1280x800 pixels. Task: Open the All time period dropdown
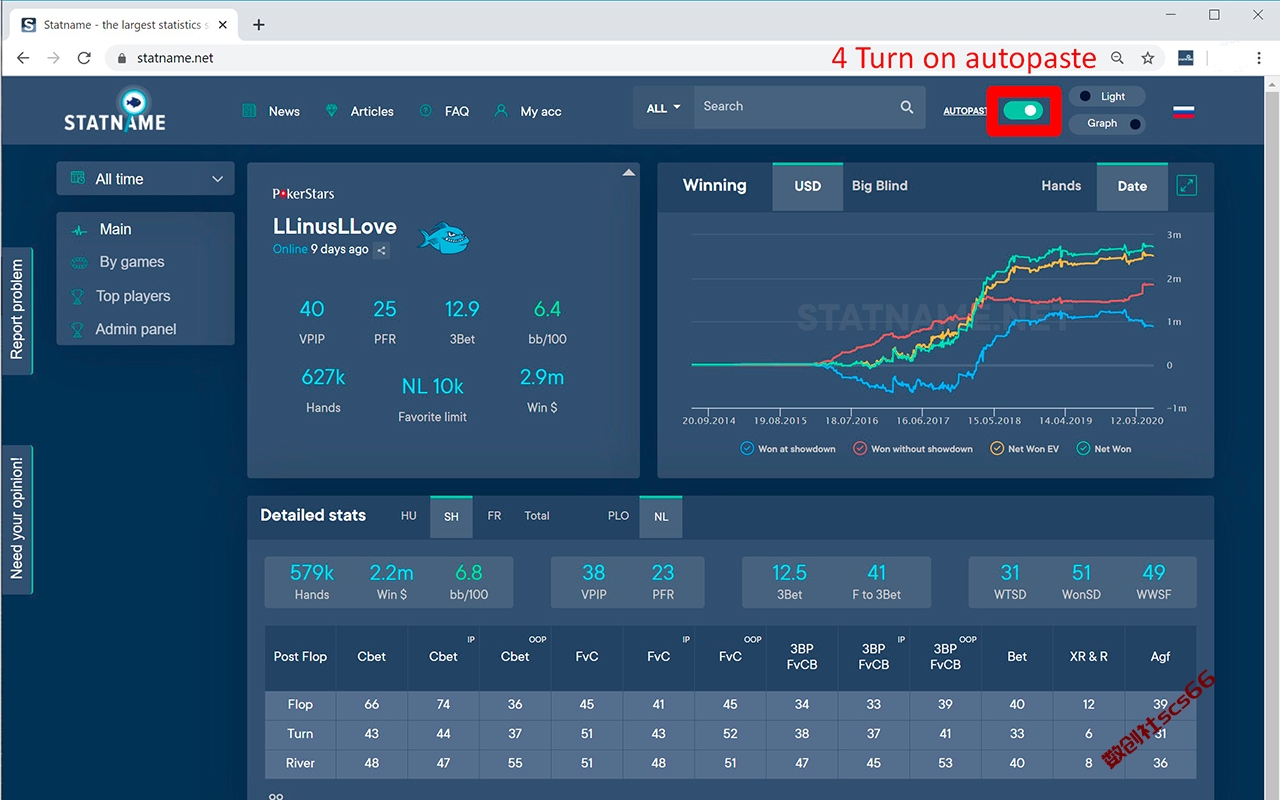tap(146, 179)
